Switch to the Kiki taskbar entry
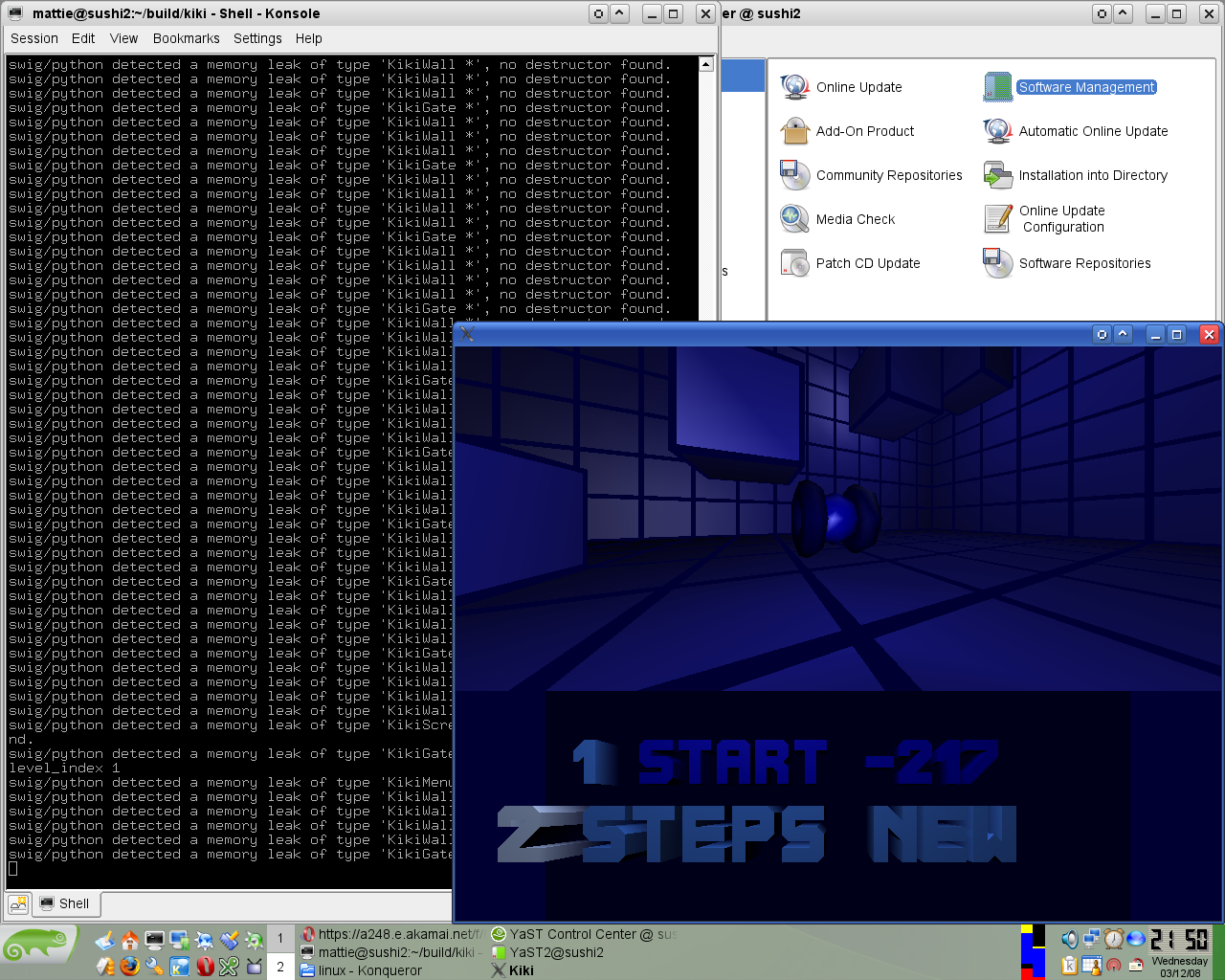1225x980 pixels. (x=583, y=970)
